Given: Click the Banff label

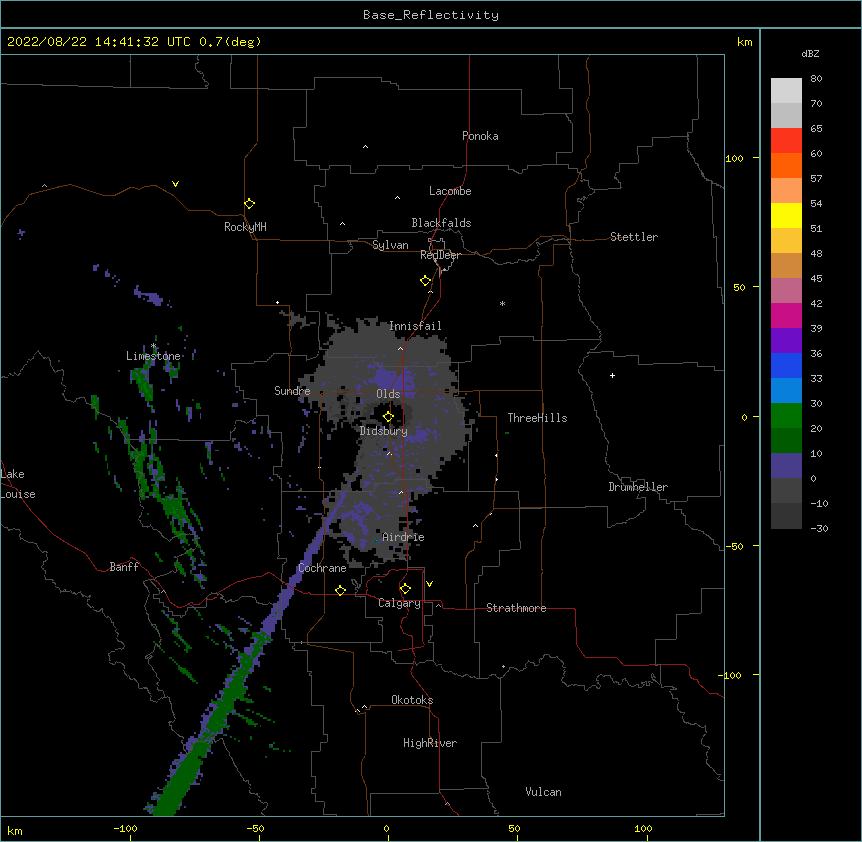Looking at the screenshot, I should [x=124, y=567].
